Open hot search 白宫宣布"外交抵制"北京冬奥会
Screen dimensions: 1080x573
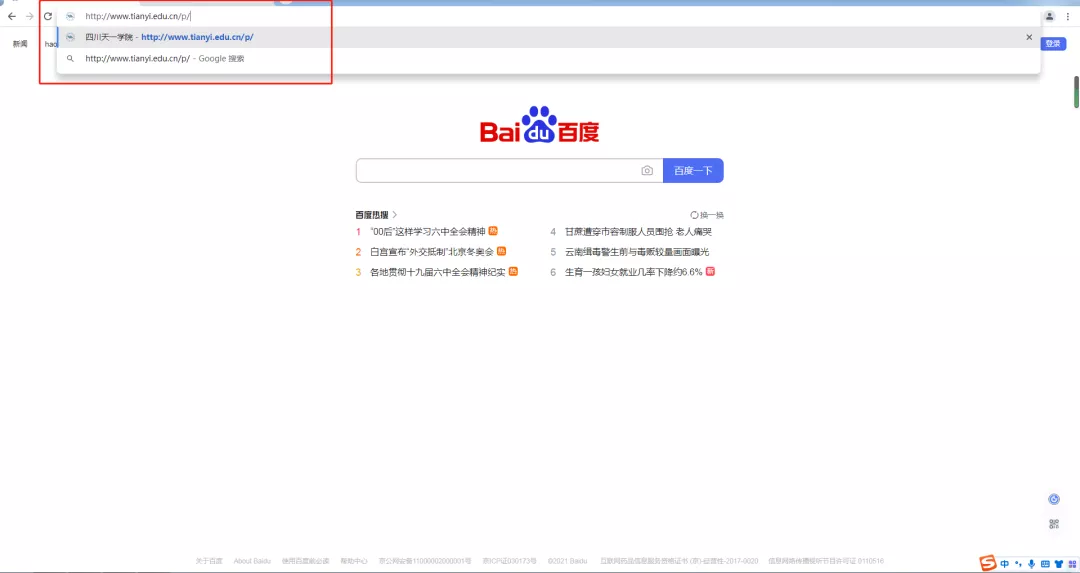pyautogui.click(x=432, y=251)
